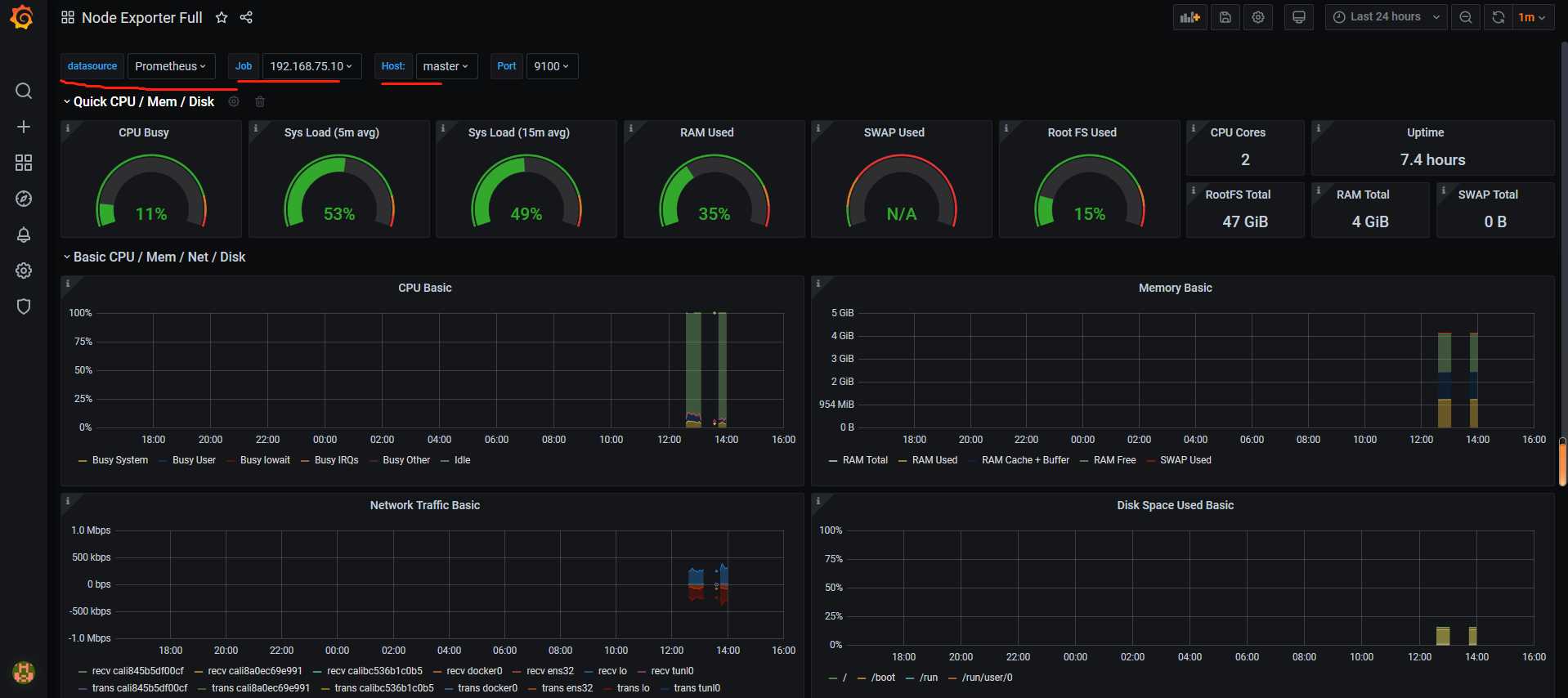Cycle view mode with the monitor icon
Viewport: 1568px width, 698px height.
point(1299,17)
